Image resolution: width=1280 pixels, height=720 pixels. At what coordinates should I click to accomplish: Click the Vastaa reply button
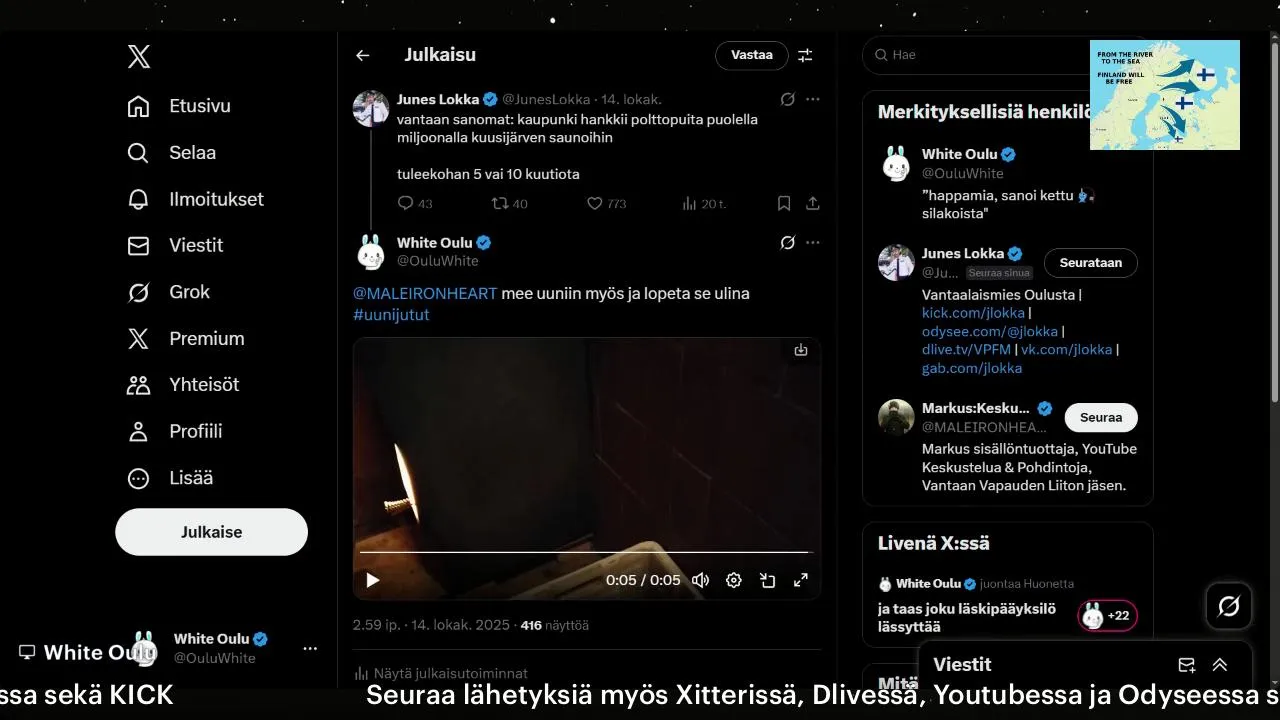tap(752, 55)
